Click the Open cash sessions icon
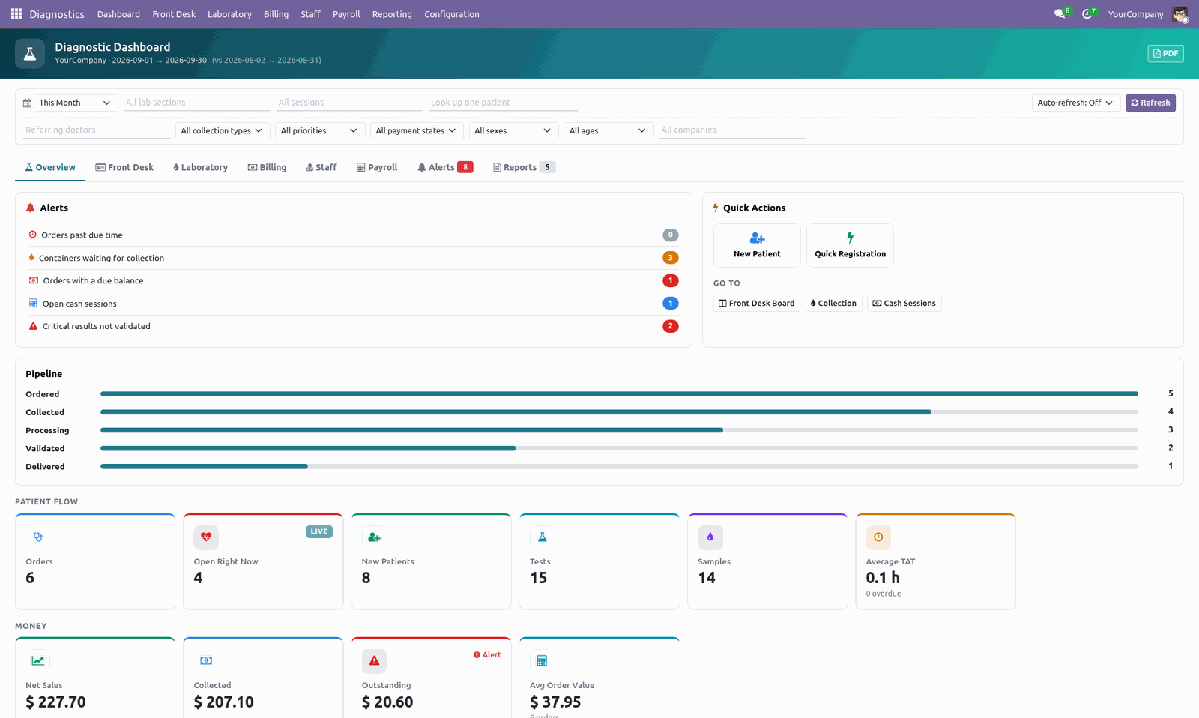Screen dimensions: 1199x718 click(33, 303)
